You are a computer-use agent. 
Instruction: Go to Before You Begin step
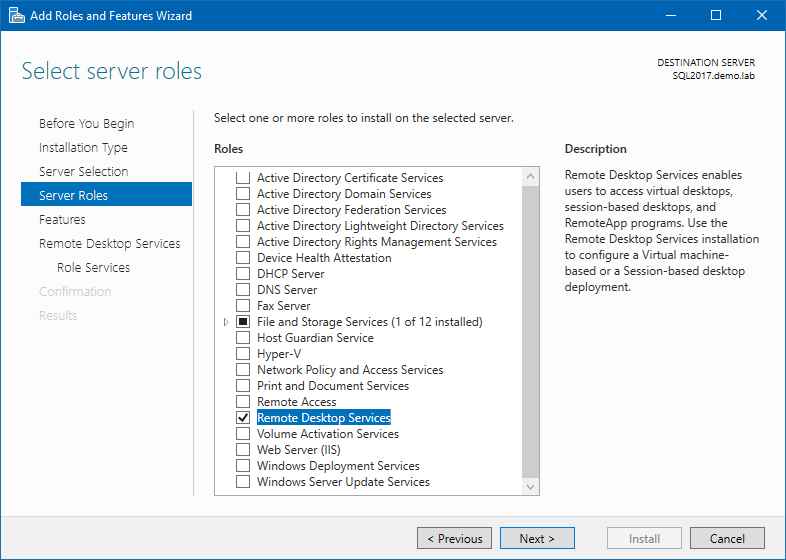coord(86,124)
